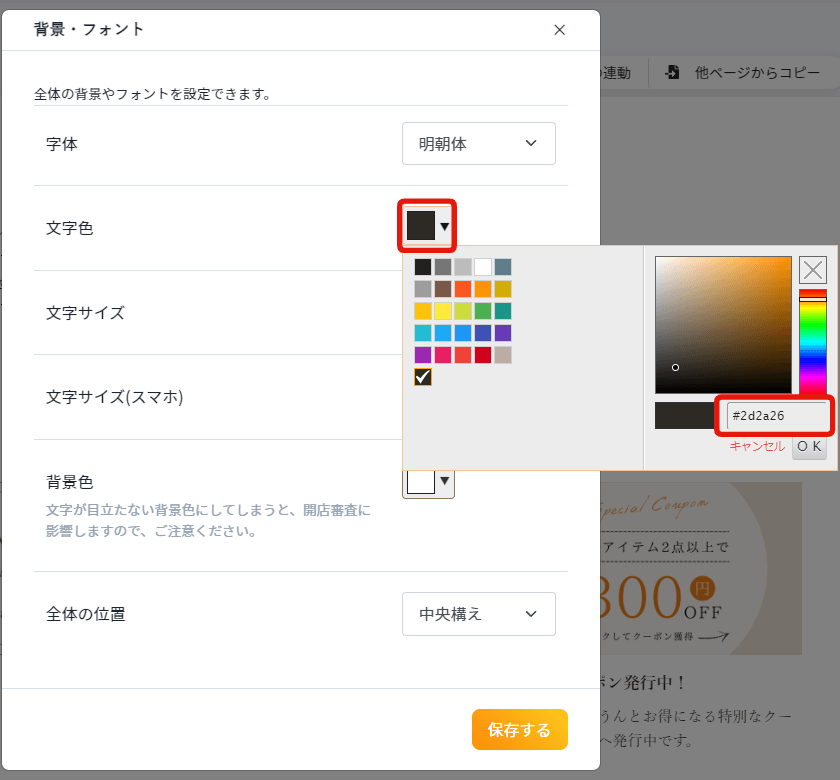Select the orange palette swatch
Viewport: 840px width, 780px height.
click(483, 289)
